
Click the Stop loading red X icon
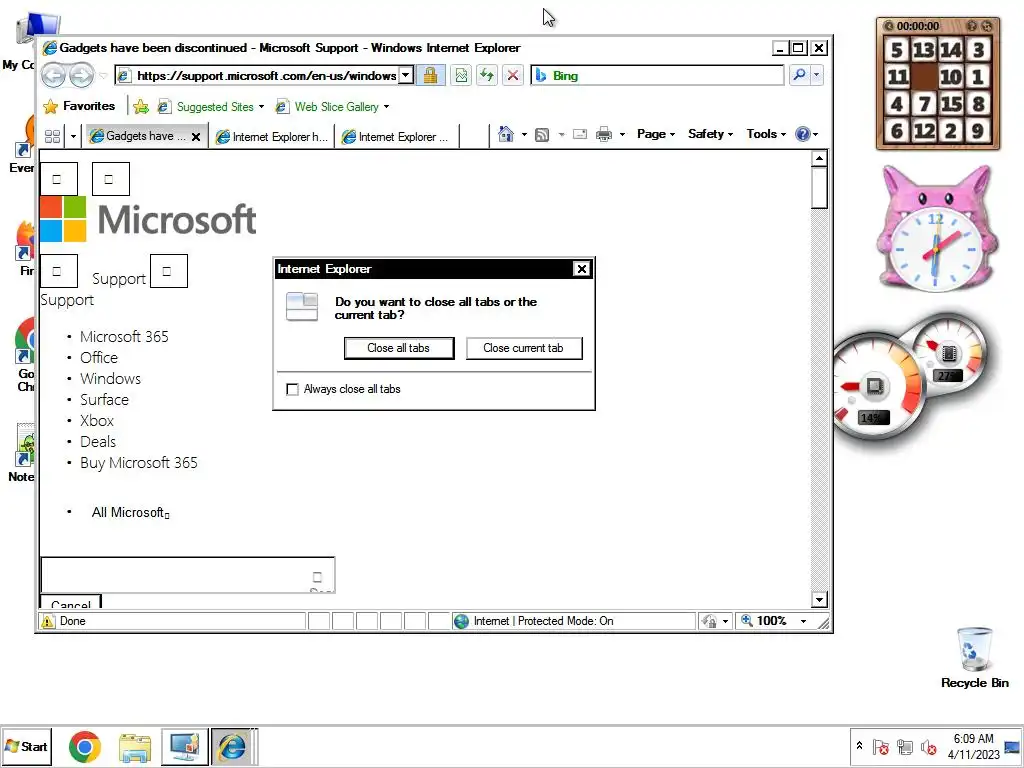(513, 75)
